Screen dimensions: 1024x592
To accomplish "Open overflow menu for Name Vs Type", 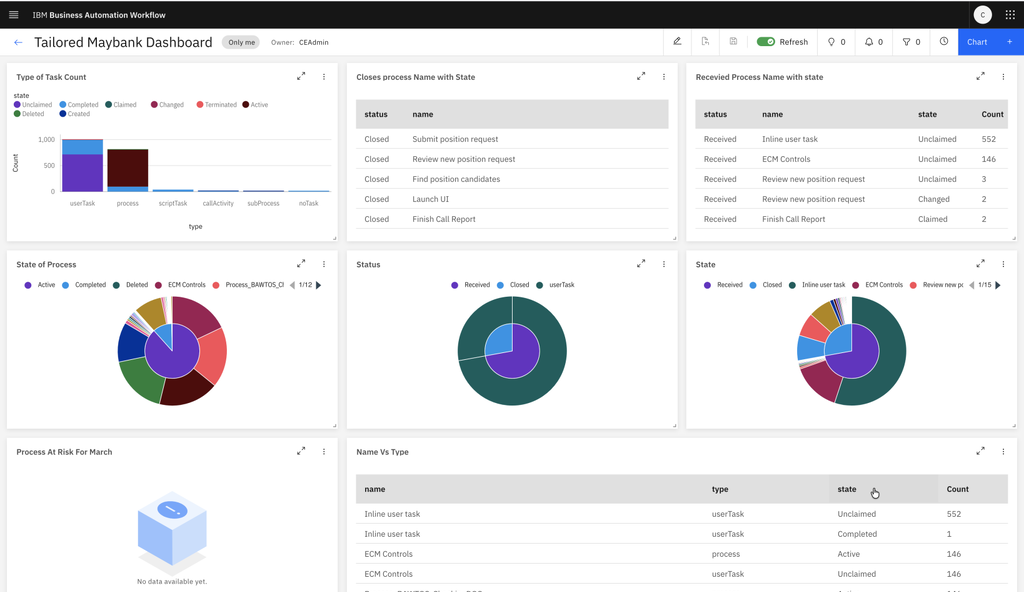I will point(1003,451).
